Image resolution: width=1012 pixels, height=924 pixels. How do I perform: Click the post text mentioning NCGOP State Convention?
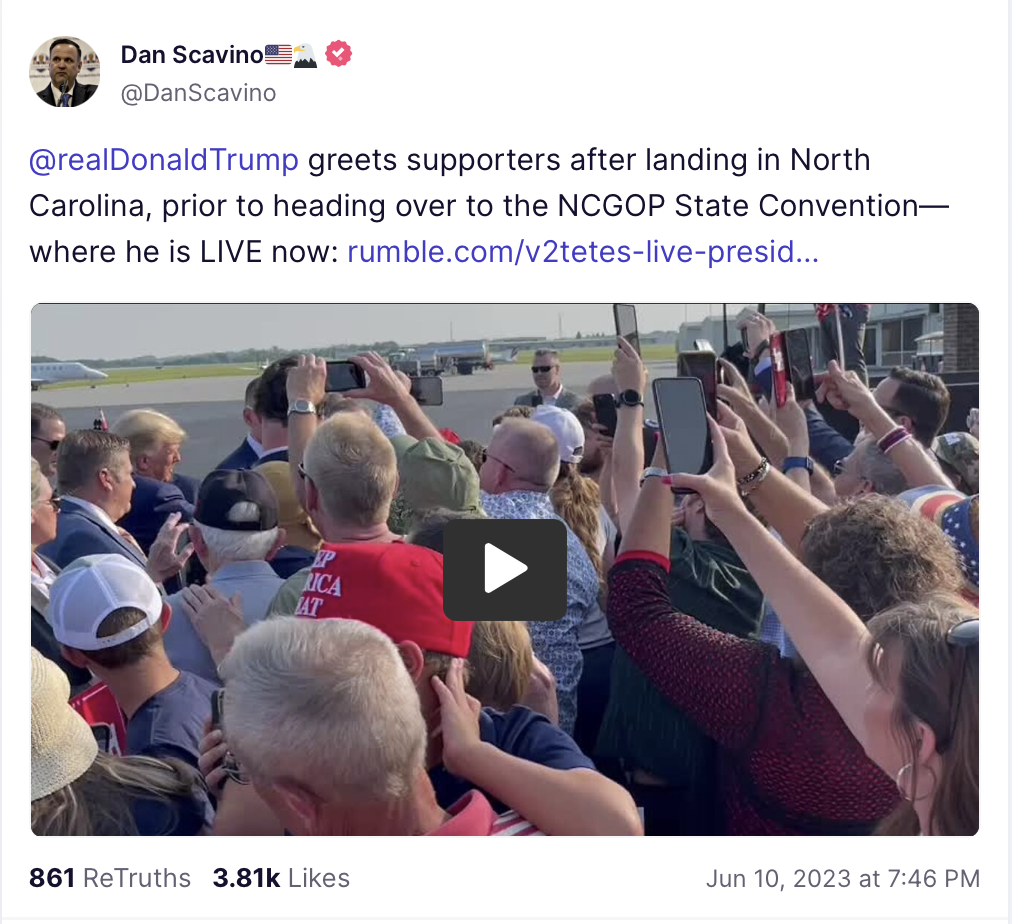tap(489, 206)
